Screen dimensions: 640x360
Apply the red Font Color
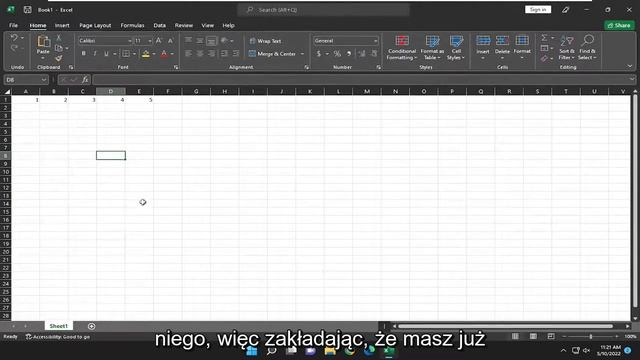pyautogui.click(x=164, y=54)
